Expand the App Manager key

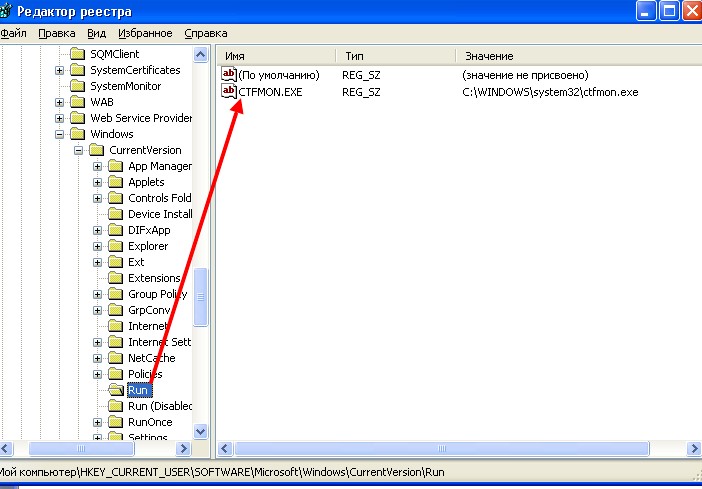[x=97, y=167]
